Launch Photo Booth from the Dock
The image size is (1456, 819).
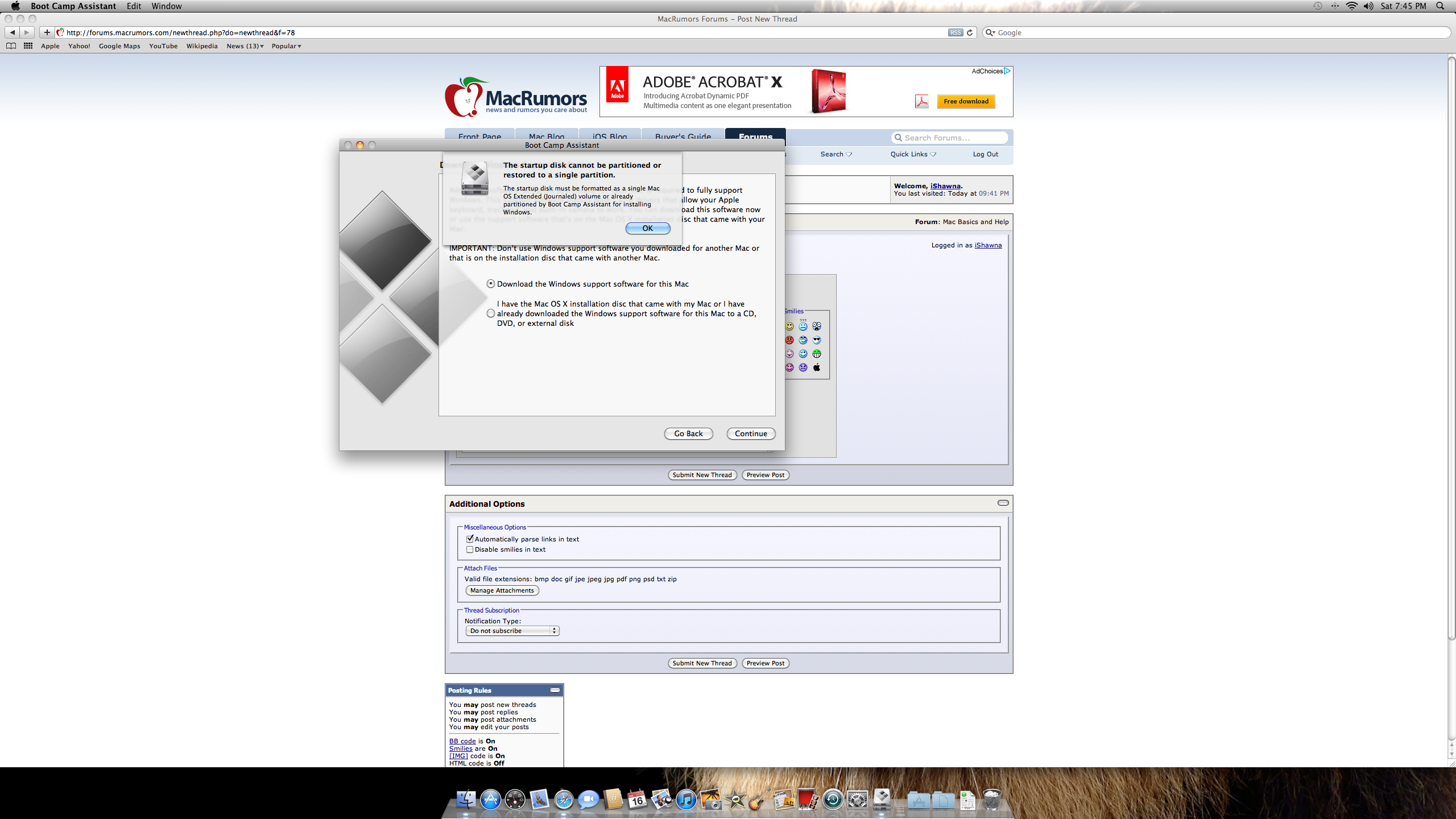pos(808,799)
